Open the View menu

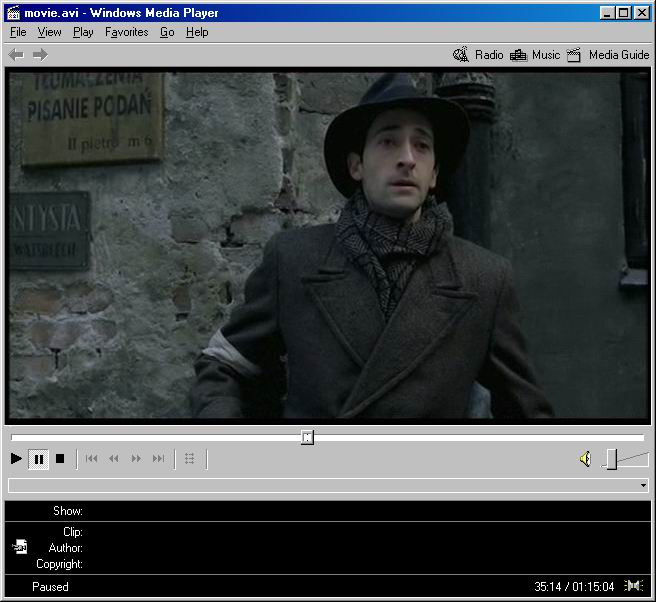pos(49,32)
